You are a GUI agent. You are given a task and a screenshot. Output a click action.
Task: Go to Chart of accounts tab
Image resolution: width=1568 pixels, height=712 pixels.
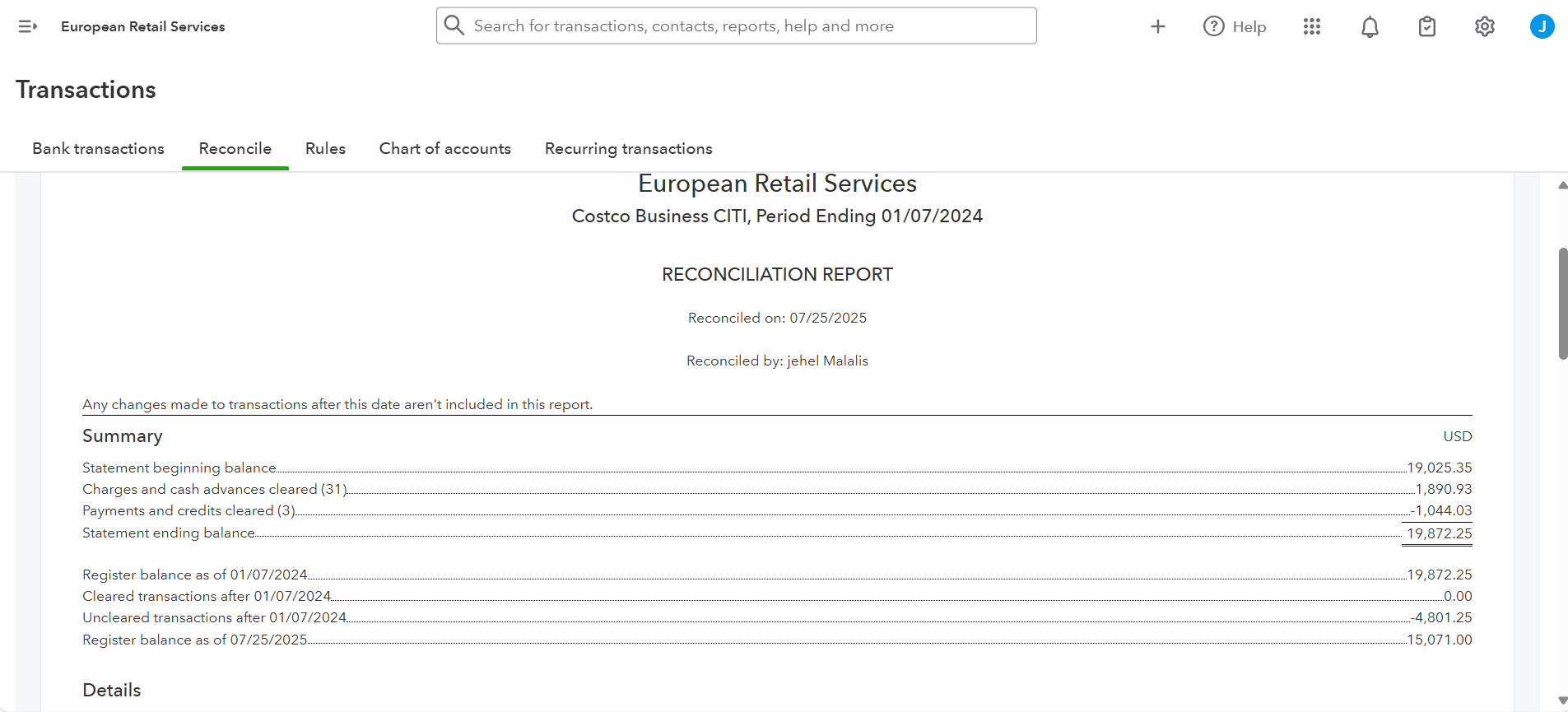pos(445,149)
